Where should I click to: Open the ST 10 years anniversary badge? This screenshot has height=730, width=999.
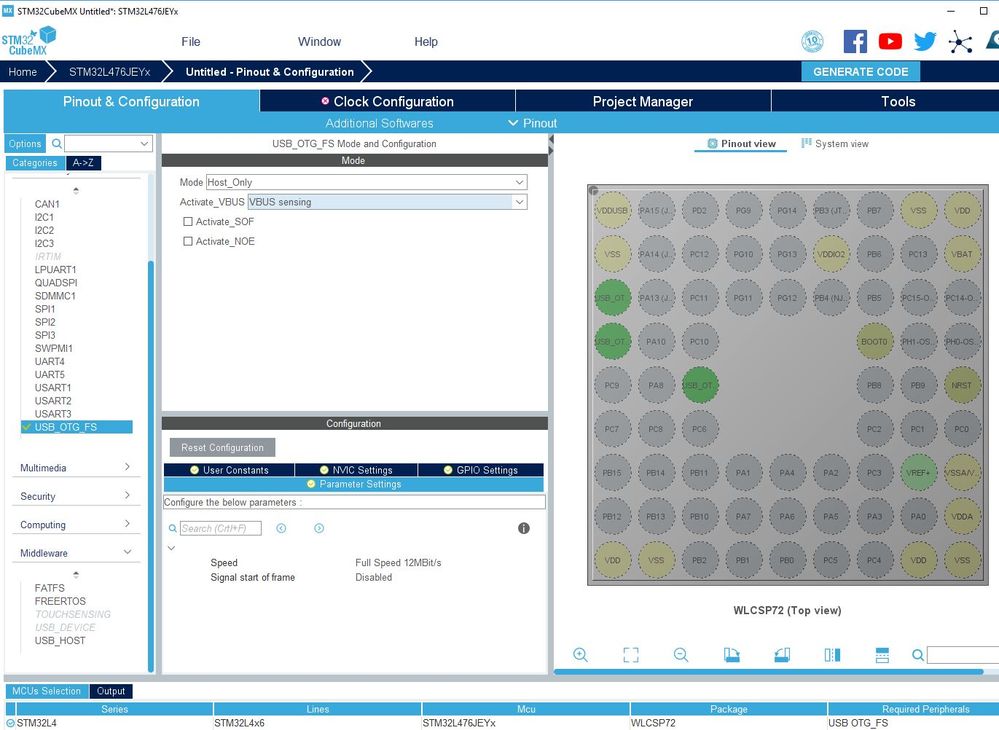point(812,42)
